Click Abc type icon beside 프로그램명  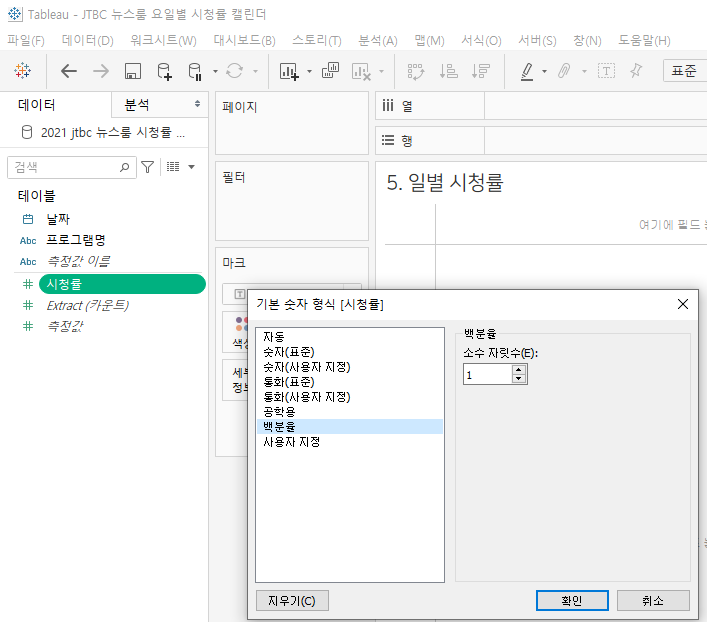point(28,240)
